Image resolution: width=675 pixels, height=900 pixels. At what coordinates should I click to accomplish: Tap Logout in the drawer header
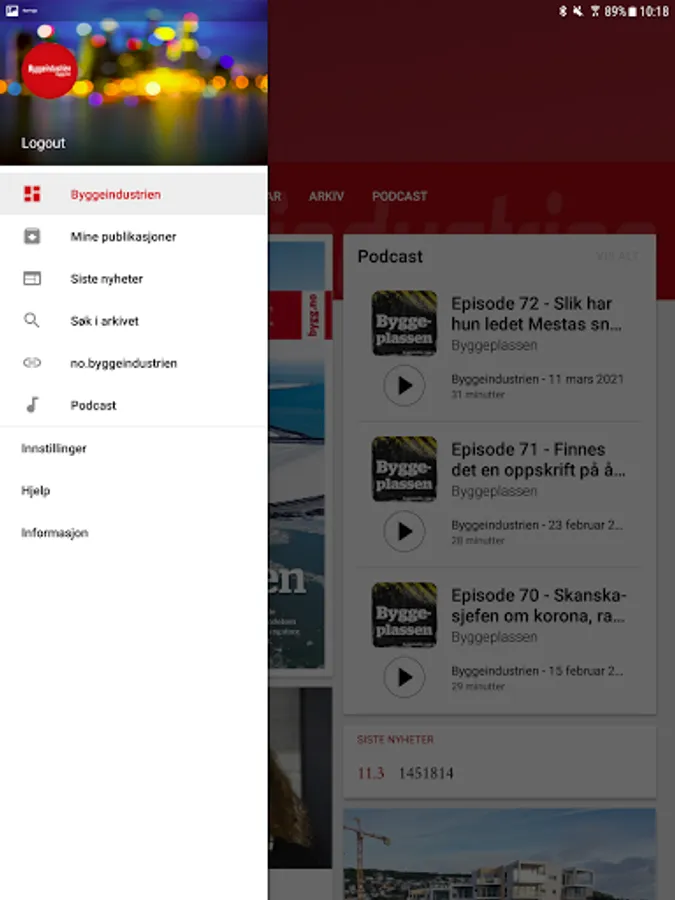click(43, 143)
